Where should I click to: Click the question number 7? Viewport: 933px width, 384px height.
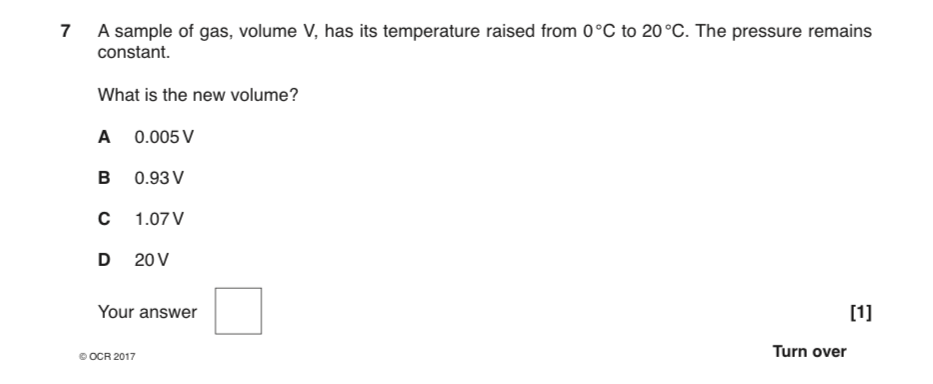[x=65, y=32]
